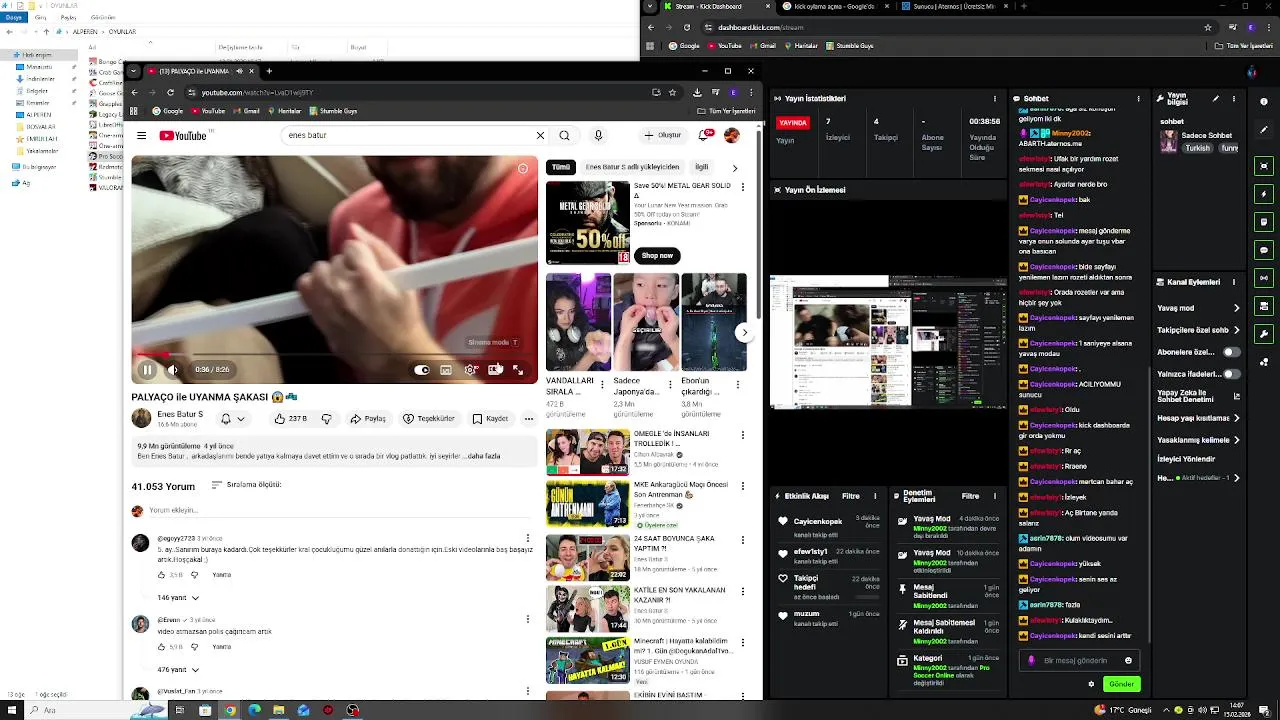Bookmark the YouTube page with star

(x=673, y=92)
